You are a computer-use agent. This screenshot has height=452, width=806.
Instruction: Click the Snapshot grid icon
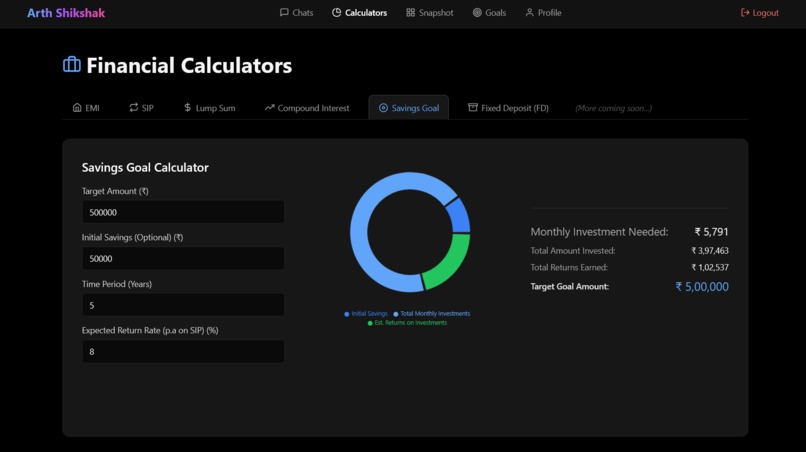coord(410,12)
